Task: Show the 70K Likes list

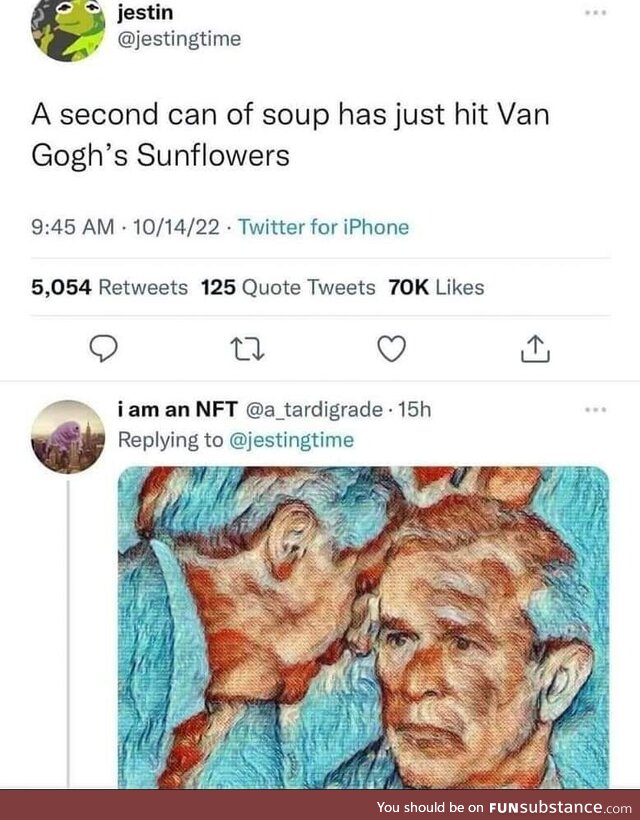Action: tap(435, 288)
